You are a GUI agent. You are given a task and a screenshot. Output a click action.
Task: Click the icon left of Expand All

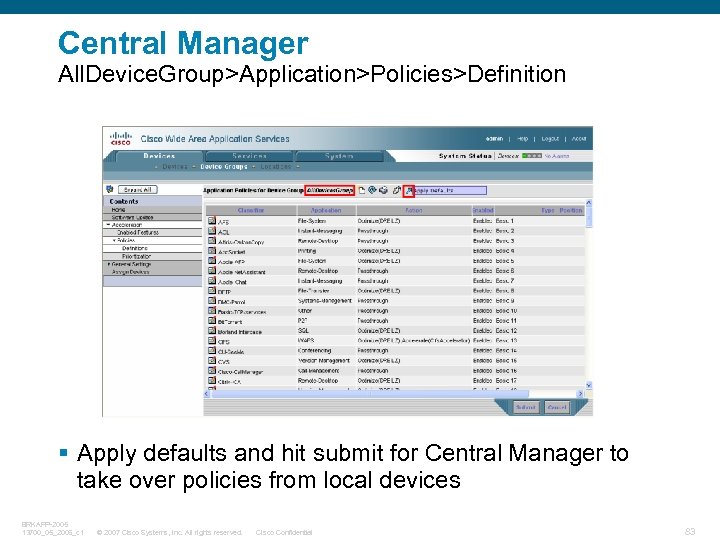[x=110, y=189]
